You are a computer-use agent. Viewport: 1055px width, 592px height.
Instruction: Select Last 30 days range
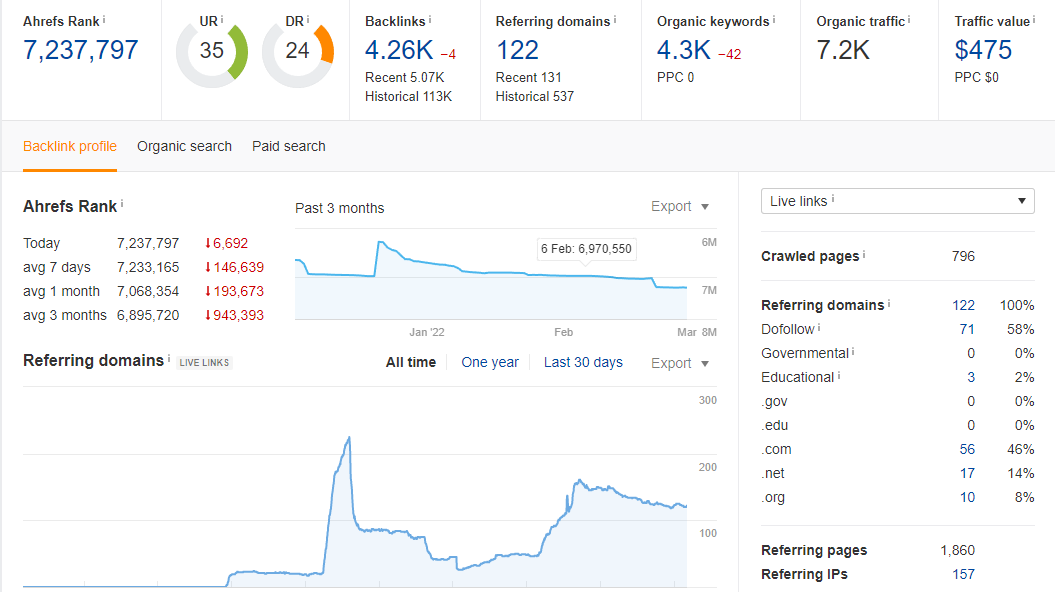(583, 363)
